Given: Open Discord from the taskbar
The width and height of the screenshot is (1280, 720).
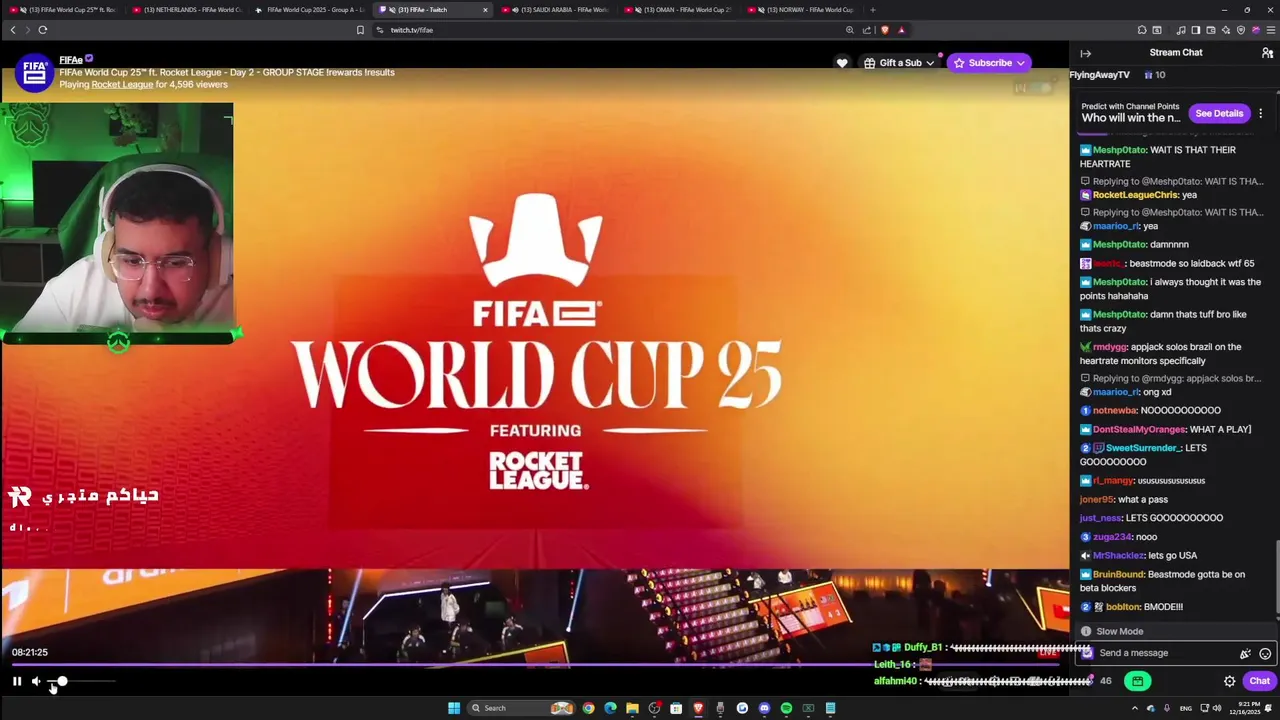Looking at the screenshot, I should pos(764,708).
